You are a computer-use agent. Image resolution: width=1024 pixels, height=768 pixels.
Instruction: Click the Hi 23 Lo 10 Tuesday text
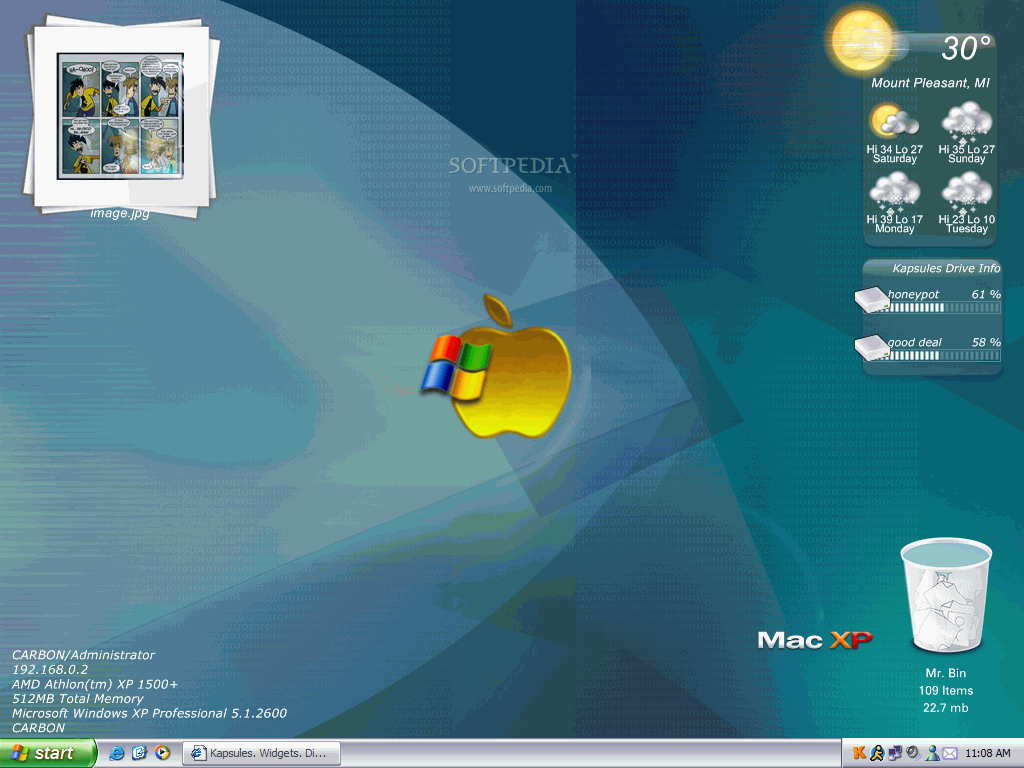[x=967, y=223]
